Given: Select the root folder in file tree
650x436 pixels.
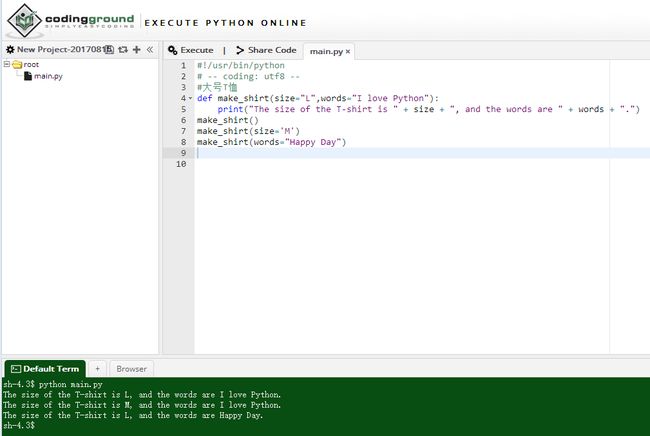Looking at the screenshot, I should (x=31, y=65).
